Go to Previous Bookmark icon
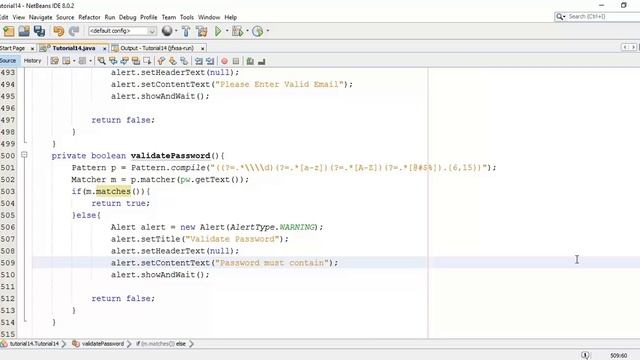 161,61
